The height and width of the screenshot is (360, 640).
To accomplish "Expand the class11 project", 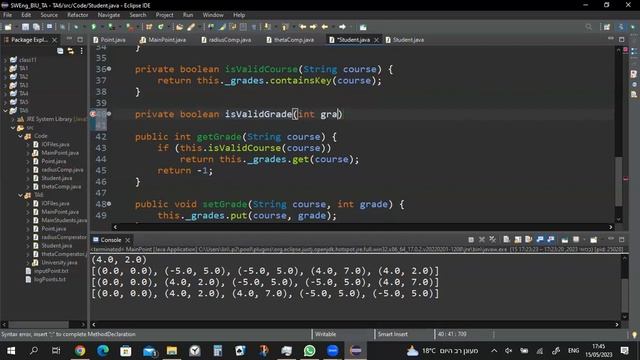I will (5, 60).
